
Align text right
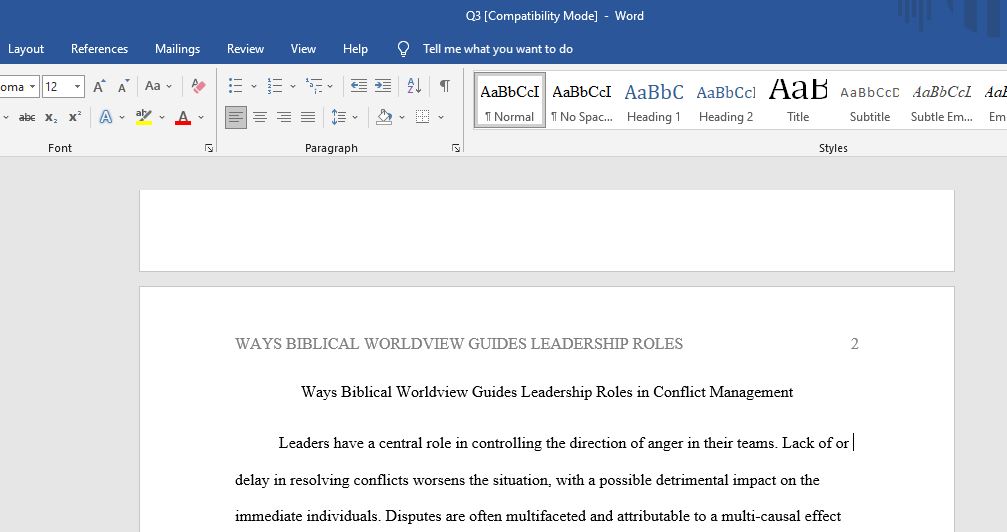coord(283,117)
